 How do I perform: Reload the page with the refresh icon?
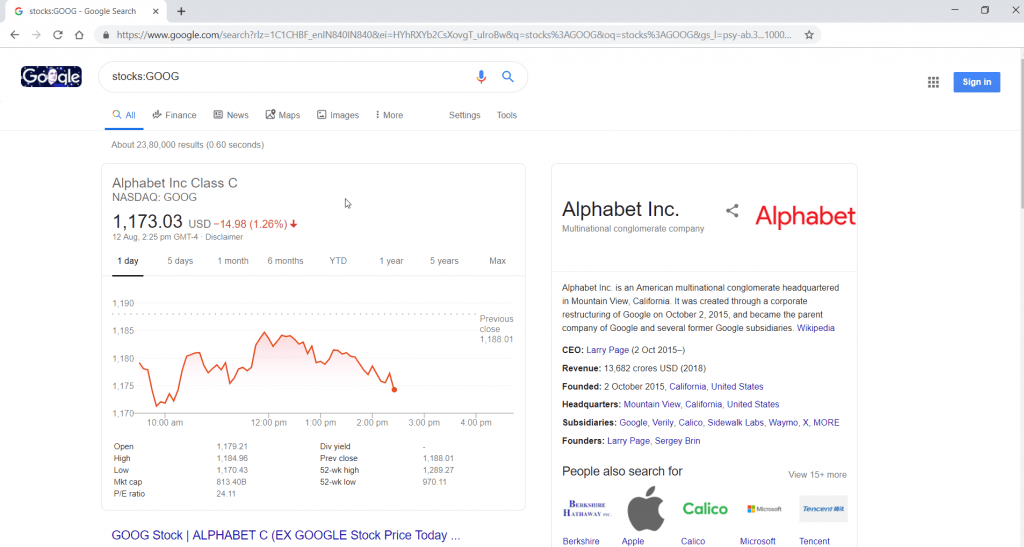[x=57, y=35]
